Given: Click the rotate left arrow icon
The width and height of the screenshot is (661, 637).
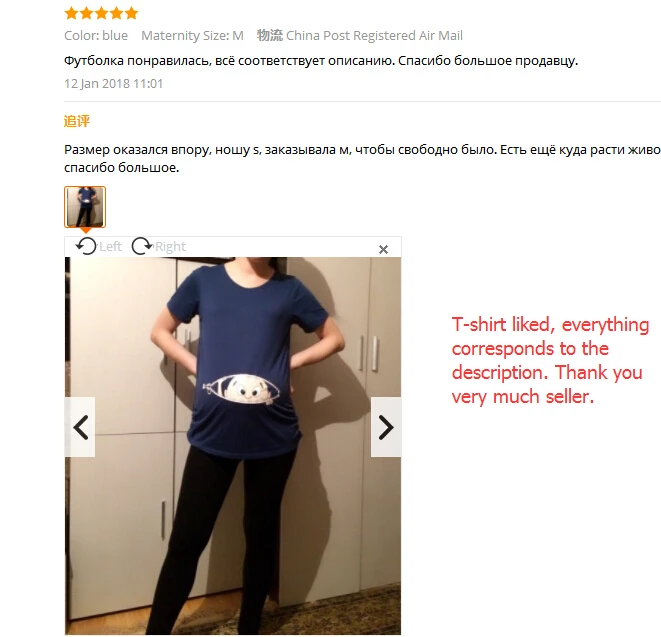Looking at the screenshot, I should click(86, 246).
